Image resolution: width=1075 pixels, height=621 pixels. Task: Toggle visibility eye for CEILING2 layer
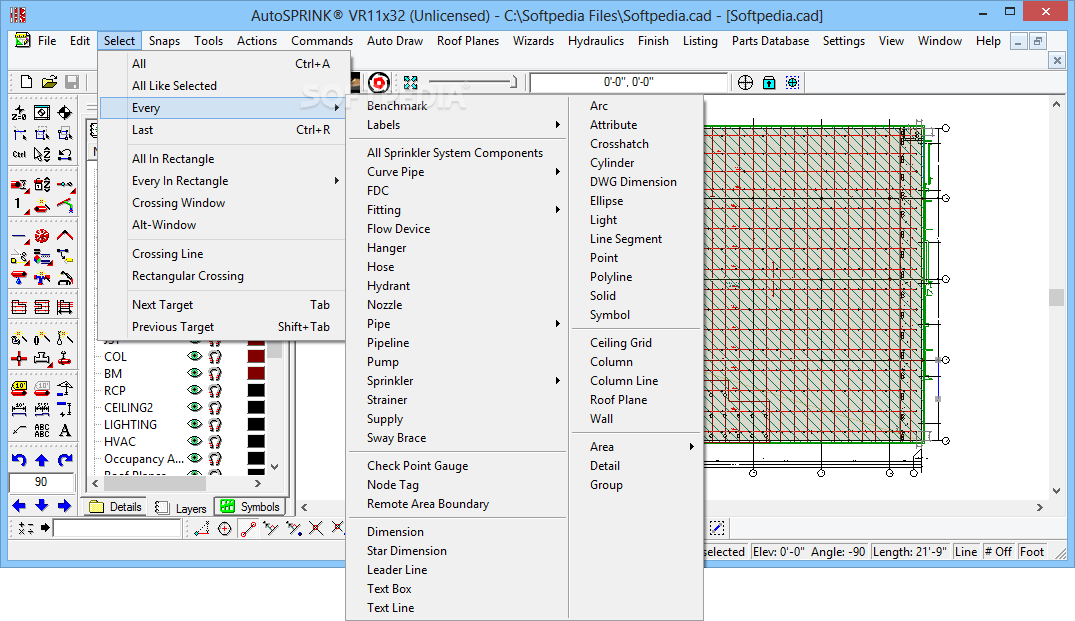[195, 407]
